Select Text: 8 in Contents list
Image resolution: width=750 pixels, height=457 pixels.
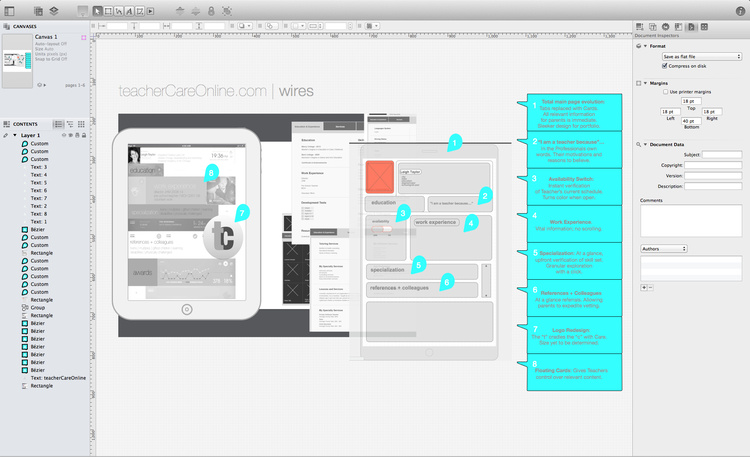pyautogui.click(x=39, y=214)
